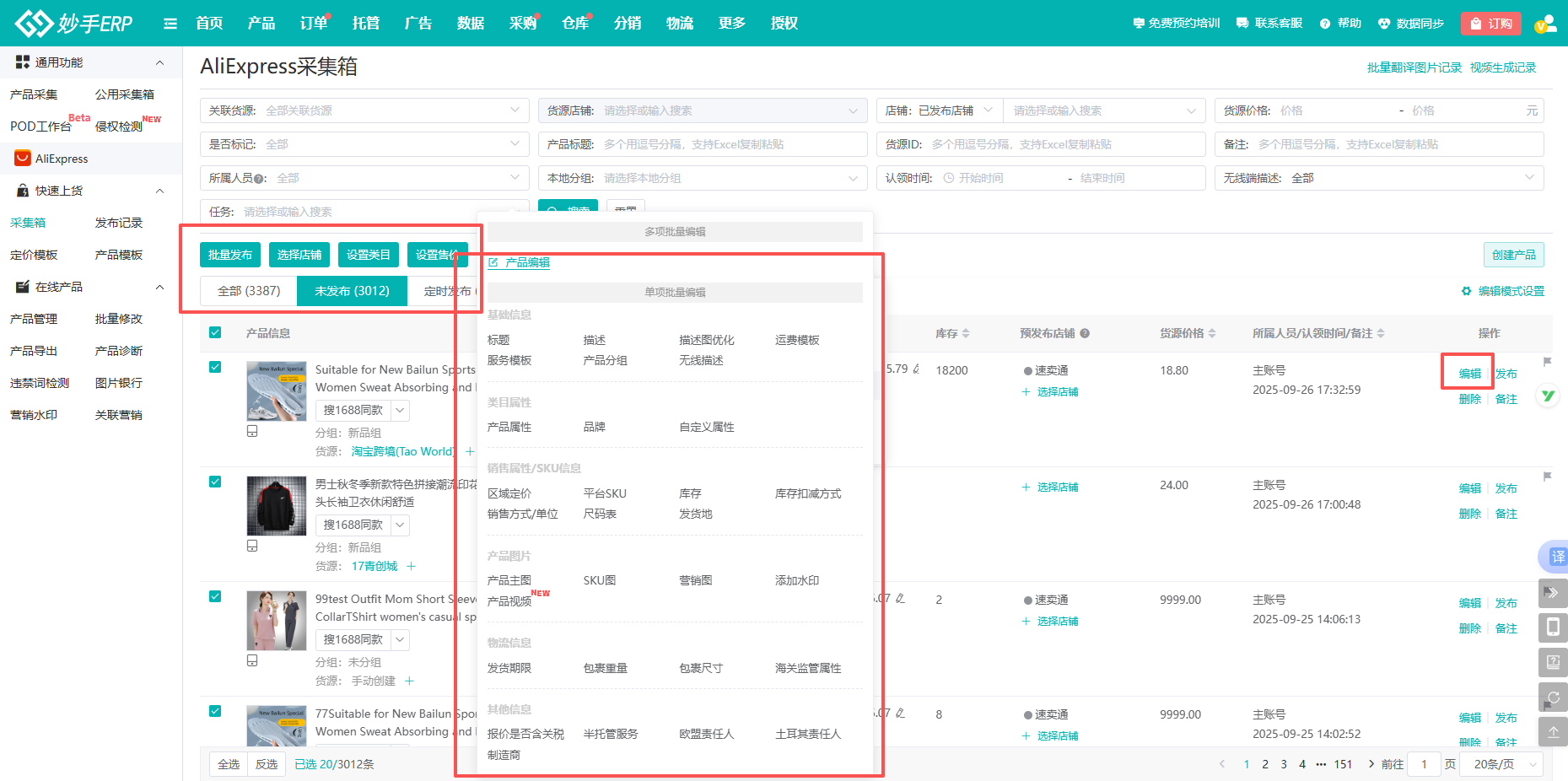Click the help book icon on right edge
This screenshot has width=1568, height=781.
pyautogui.click(x=1553, y=662)
